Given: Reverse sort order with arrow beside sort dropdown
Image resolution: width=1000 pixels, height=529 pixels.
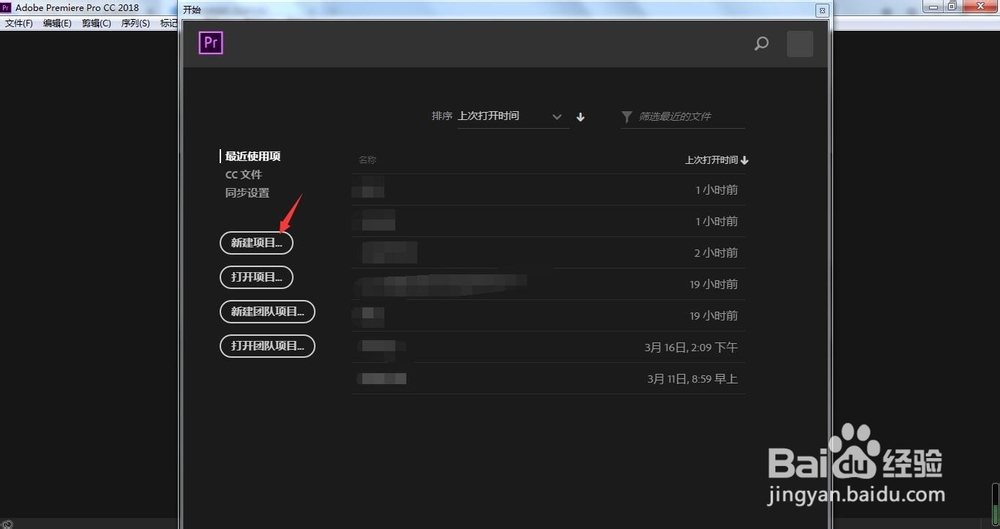Looking at the screenshot, I should coord(580,117).
